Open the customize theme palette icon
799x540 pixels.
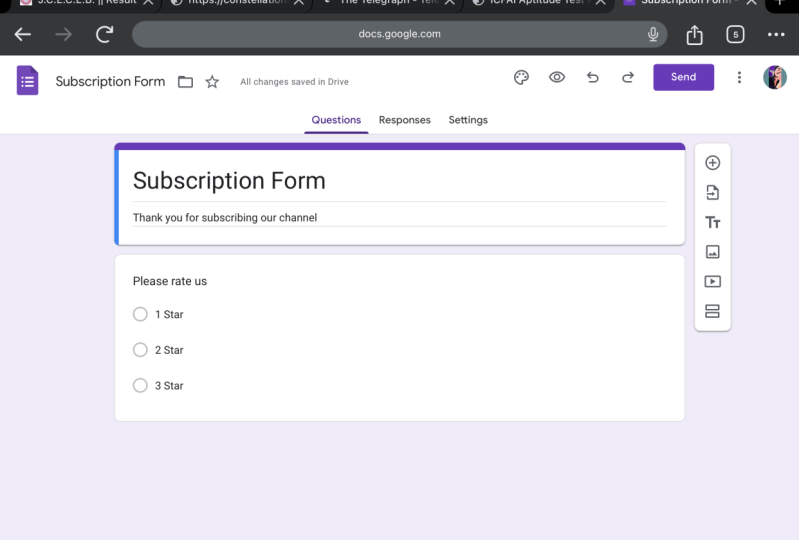[x=521, y=77]
